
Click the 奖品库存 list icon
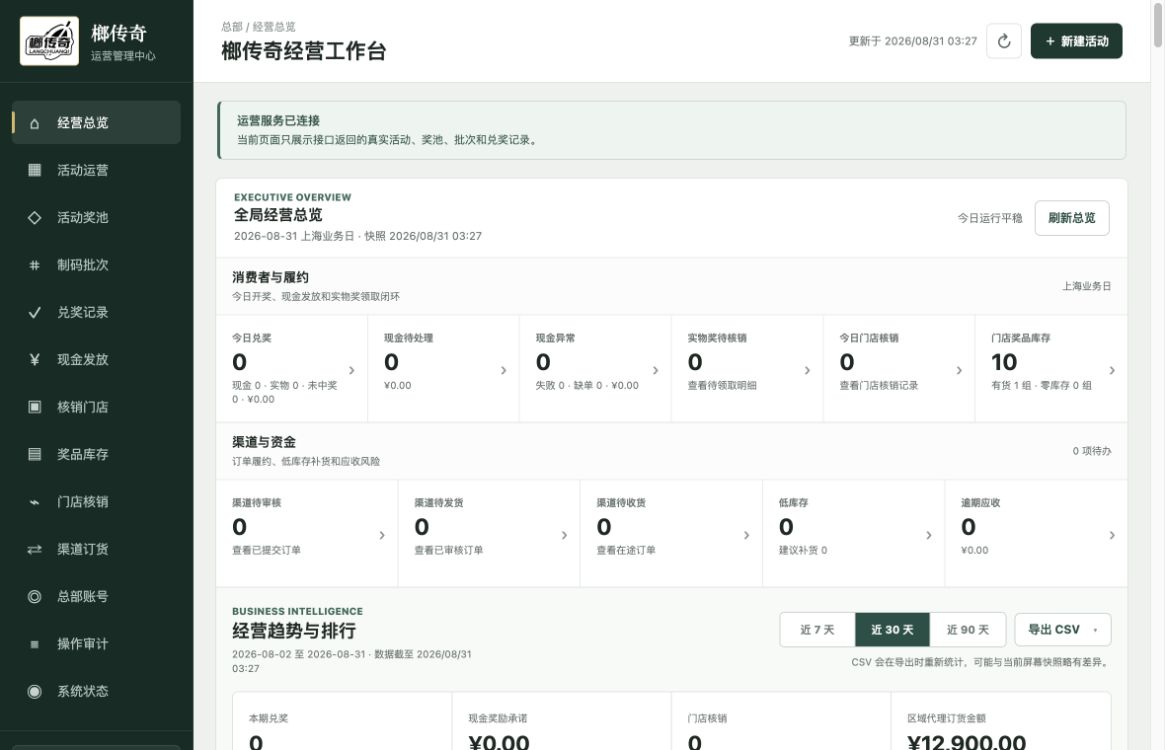pos(34,454)
